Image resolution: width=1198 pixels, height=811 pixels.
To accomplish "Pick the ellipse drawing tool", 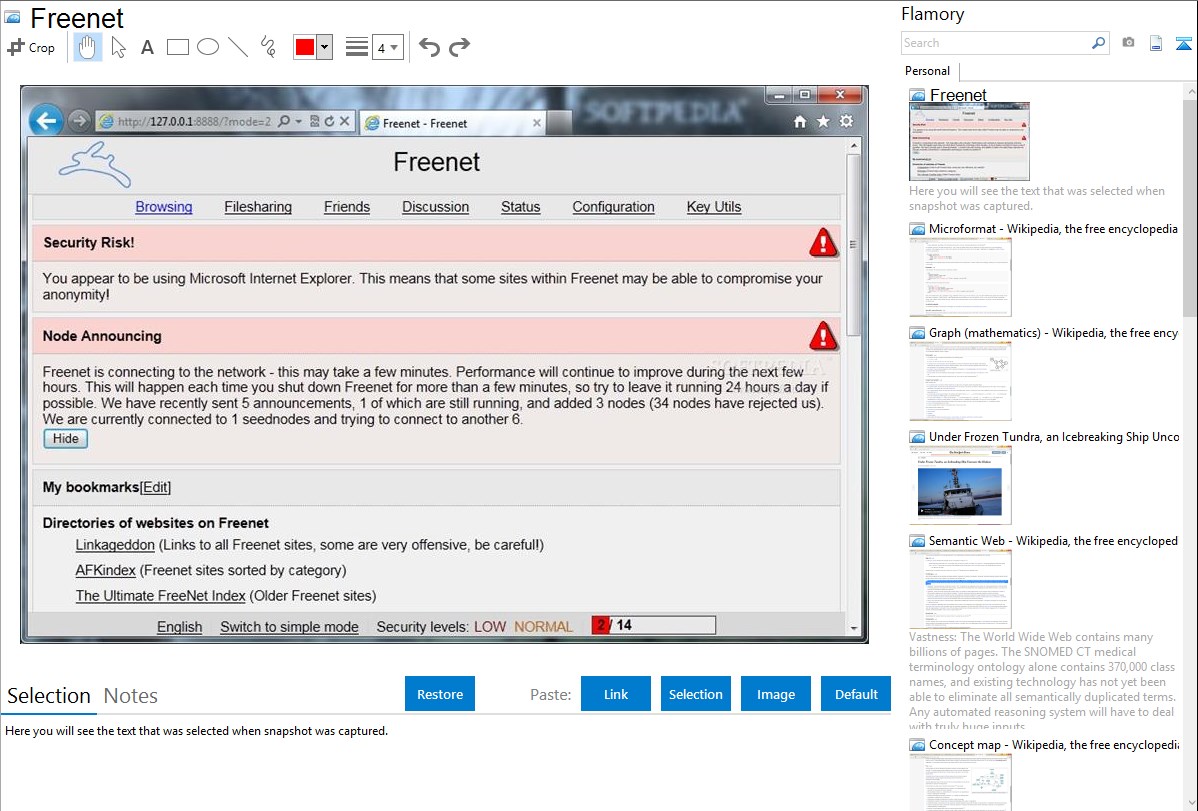I will 208,47.
